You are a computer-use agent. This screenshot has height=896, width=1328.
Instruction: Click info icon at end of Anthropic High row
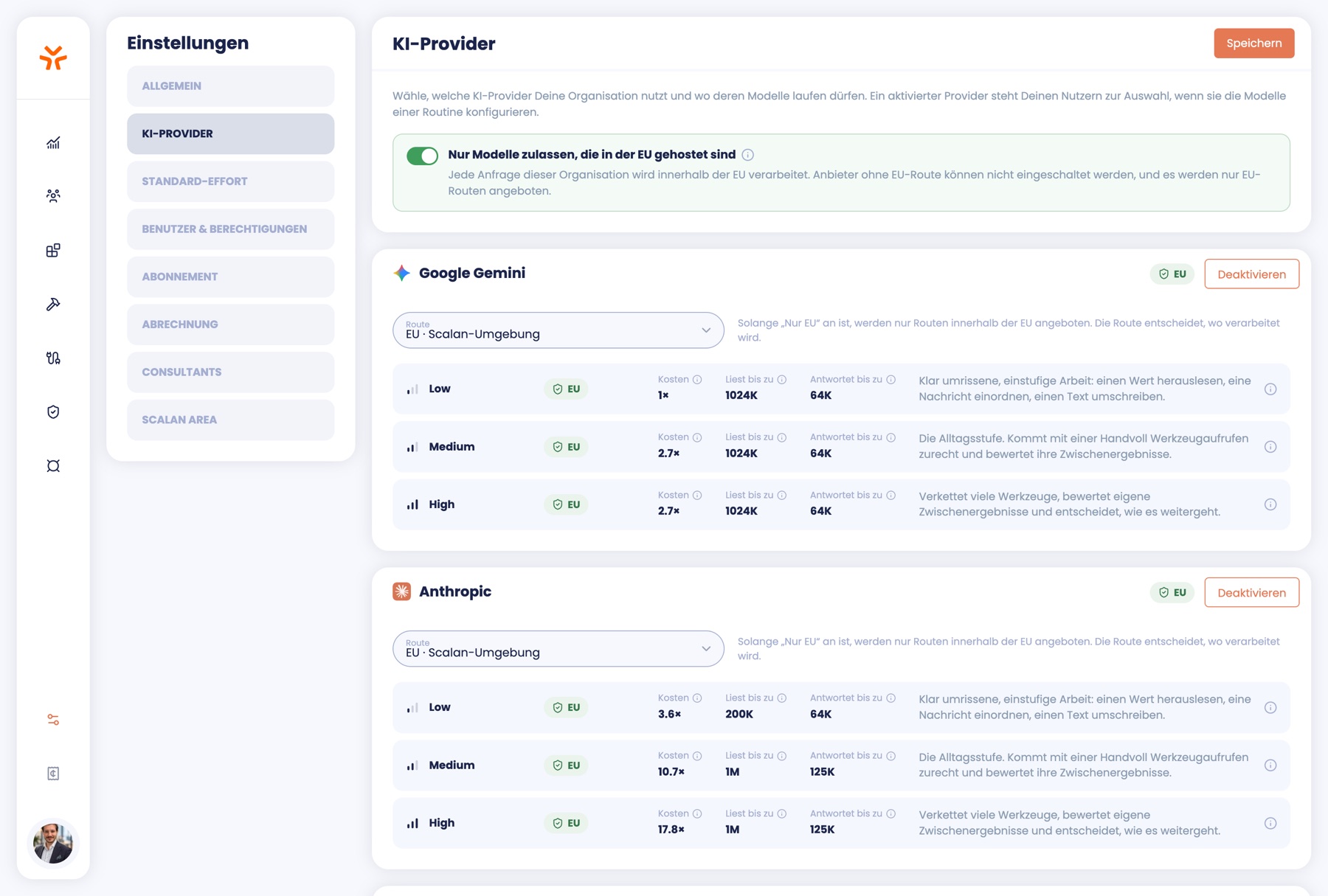(1270, 823)
